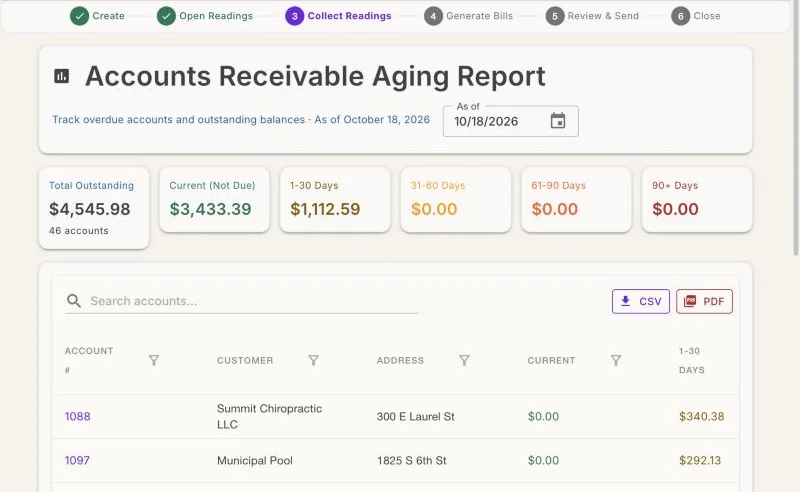Click Summit Chiropractic LLC customer cell

point(269,416)
